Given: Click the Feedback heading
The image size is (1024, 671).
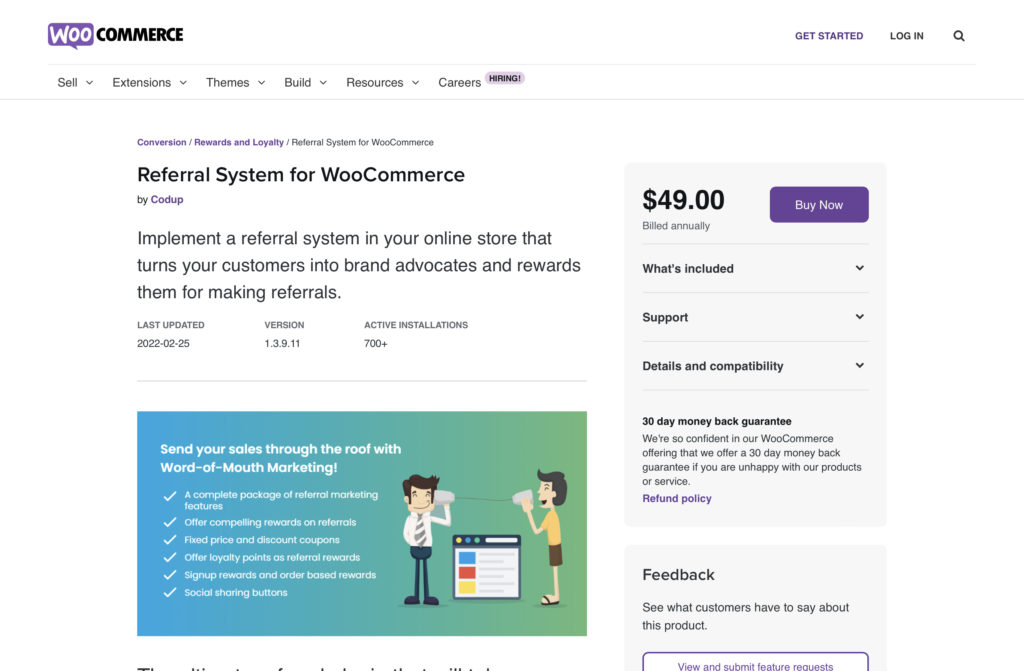Looking at the screenshot, I should click(x=679, y=575).
